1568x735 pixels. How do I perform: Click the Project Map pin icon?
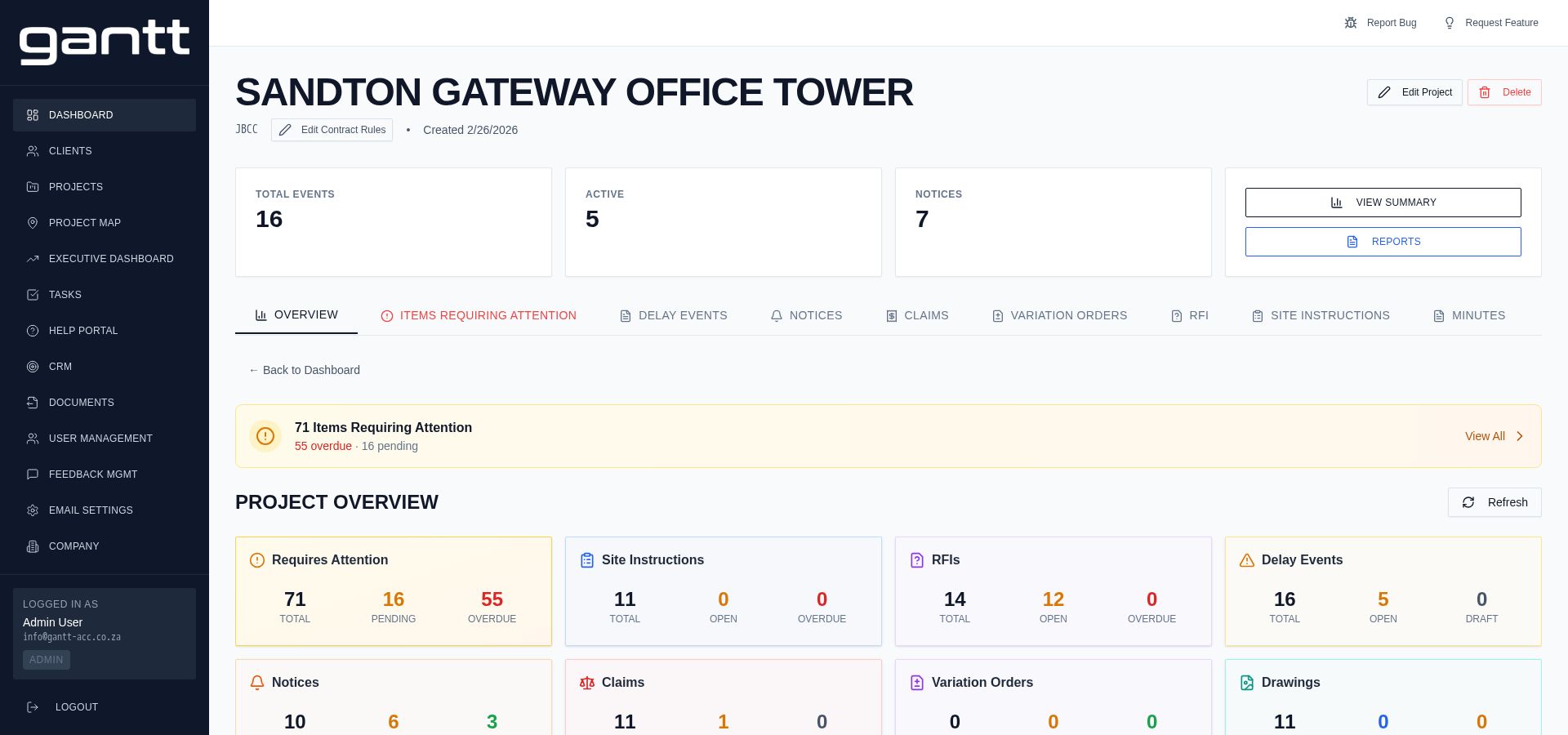[x=33, y=223]
